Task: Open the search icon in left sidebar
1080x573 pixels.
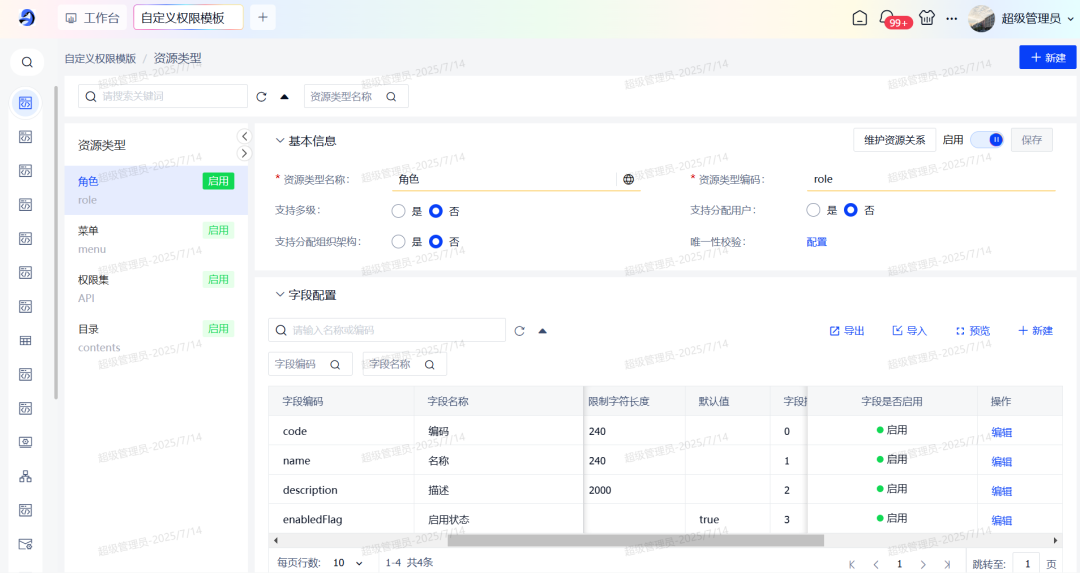Action: click(27, 62)
